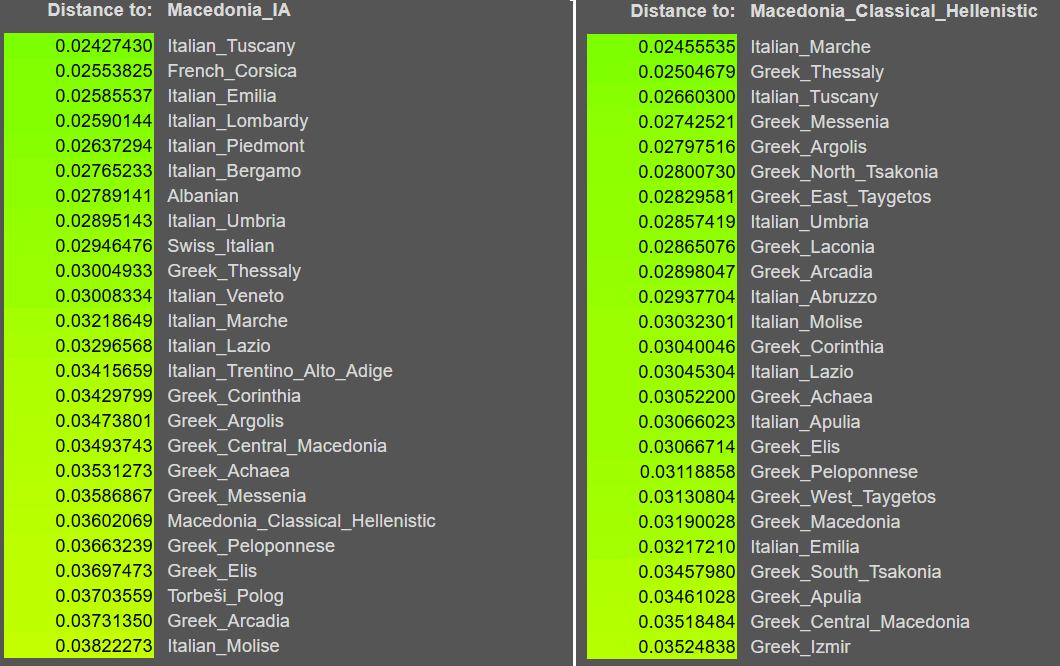The image size is (1060, 666).
Task: Click the Italian_Lombardy population label
Action: (237, 121)
